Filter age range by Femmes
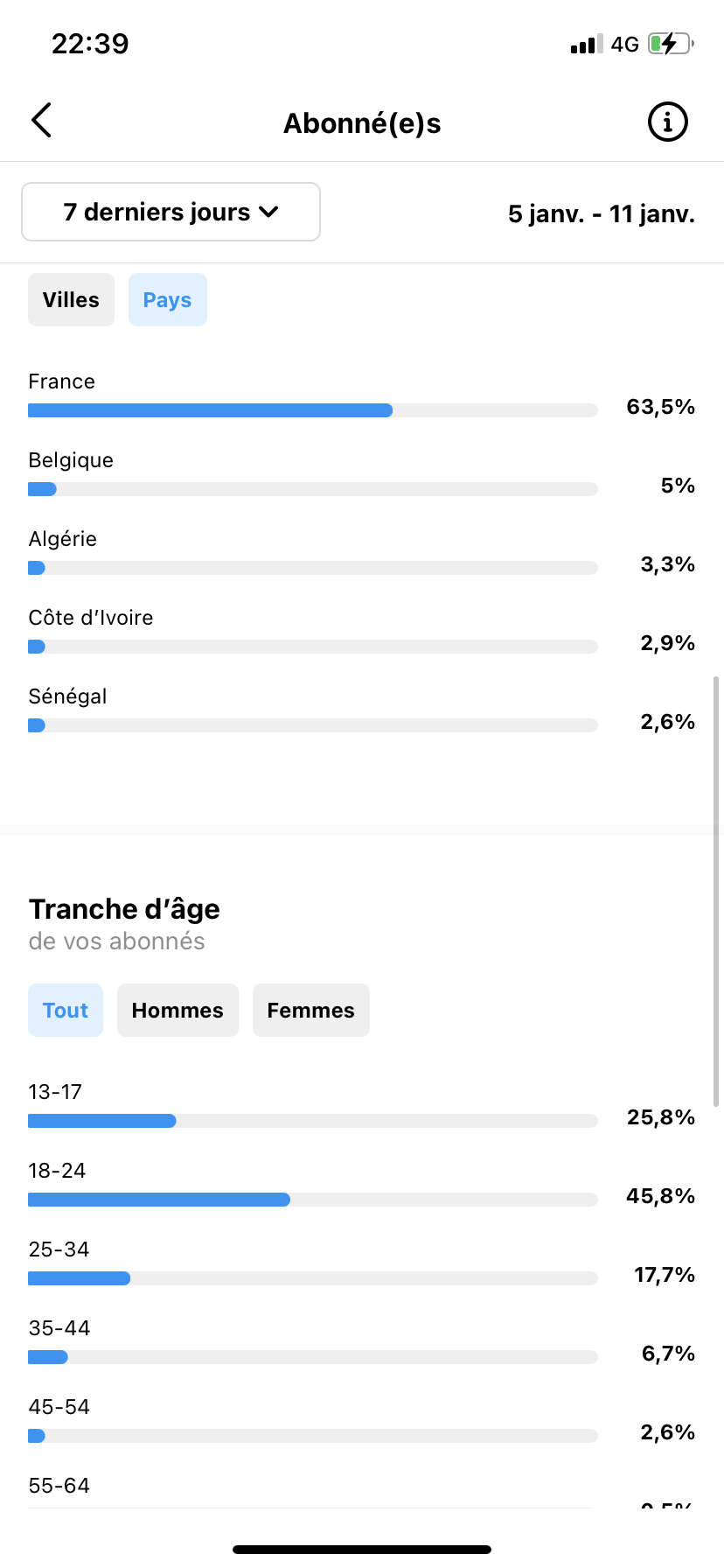This screenshot has width=724, height=1568. (311, 1011)
